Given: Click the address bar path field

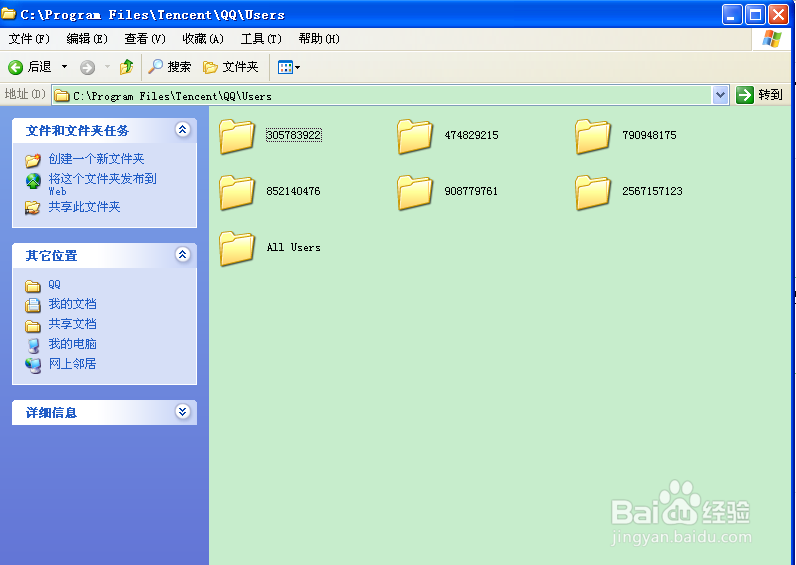Looking at the screenshot, I should (382, 95).
